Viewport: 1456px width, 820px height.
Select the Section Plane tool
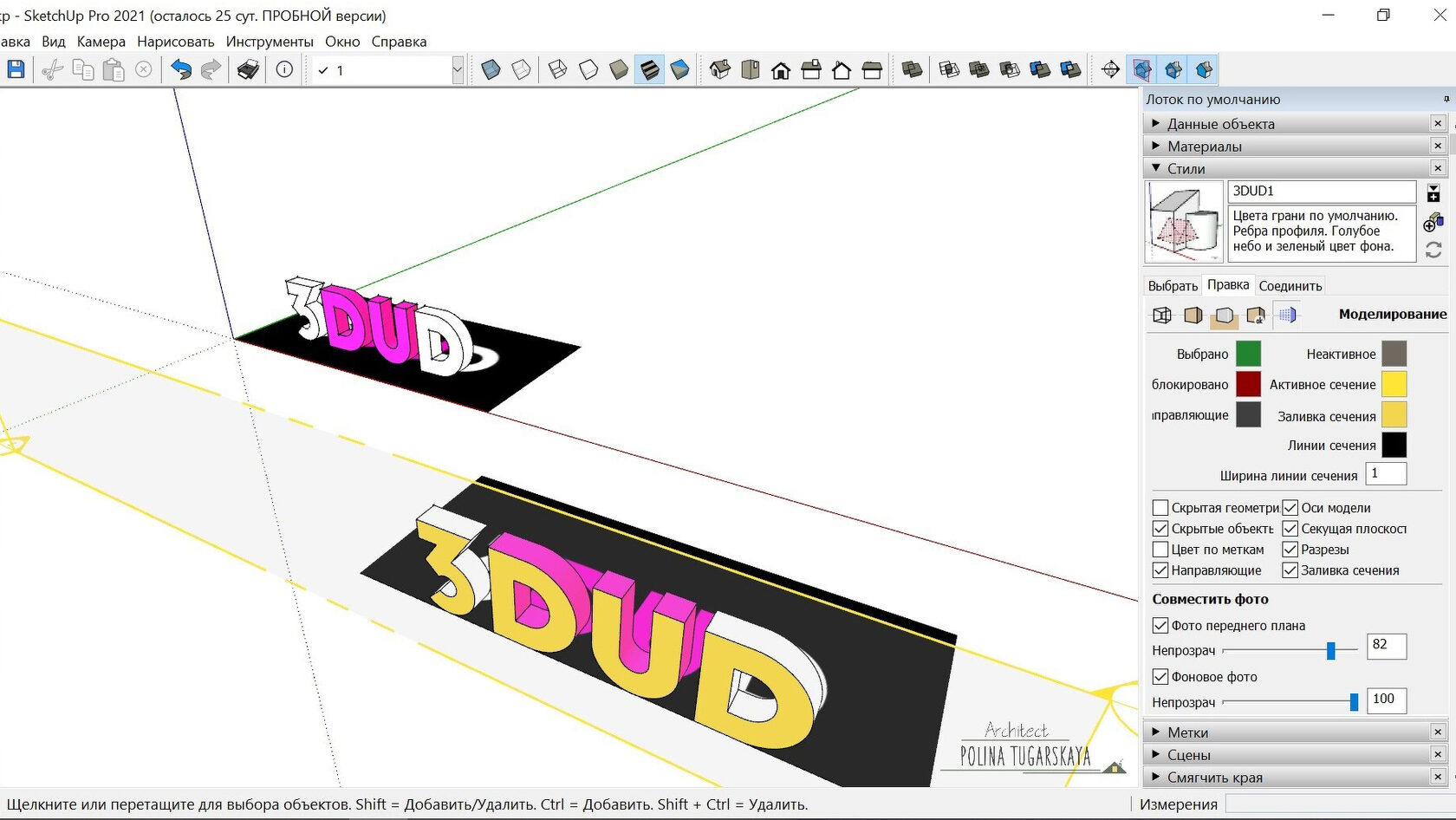point(1110,69)
